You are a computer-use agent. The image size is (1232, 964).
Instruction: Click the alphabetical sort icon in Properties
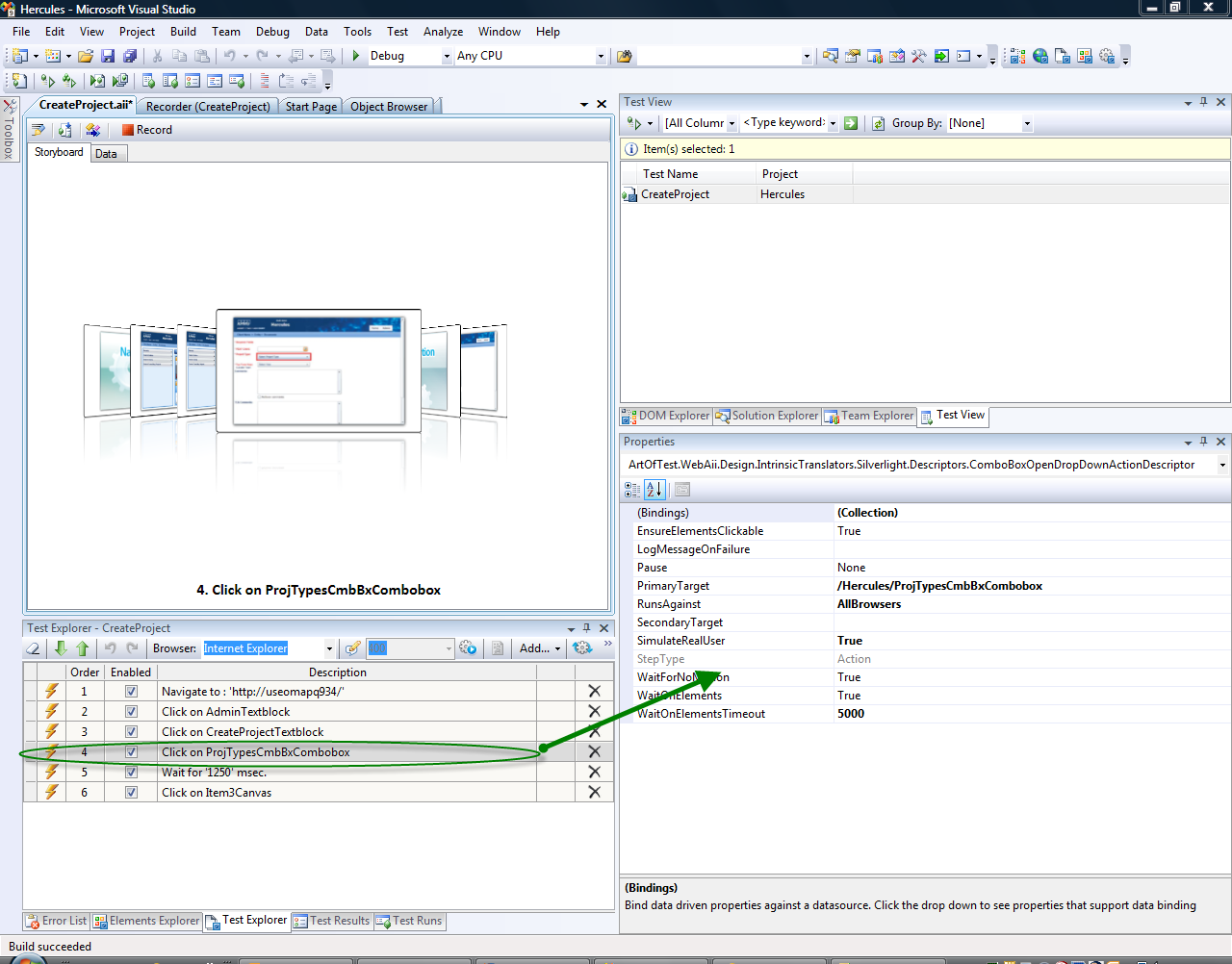(654, 490)
